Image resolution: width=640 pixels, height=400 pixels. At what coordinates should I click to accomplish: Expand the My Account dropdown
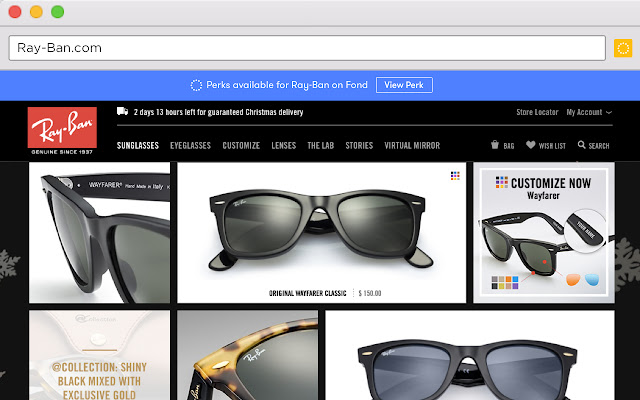click(589, 112)
